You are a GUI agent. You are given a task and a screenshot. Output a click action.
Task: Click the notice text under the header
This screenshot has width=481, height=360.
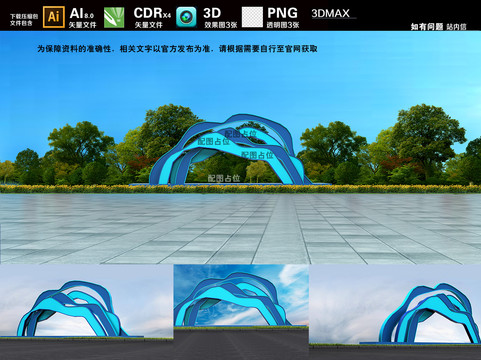point(177,49)
